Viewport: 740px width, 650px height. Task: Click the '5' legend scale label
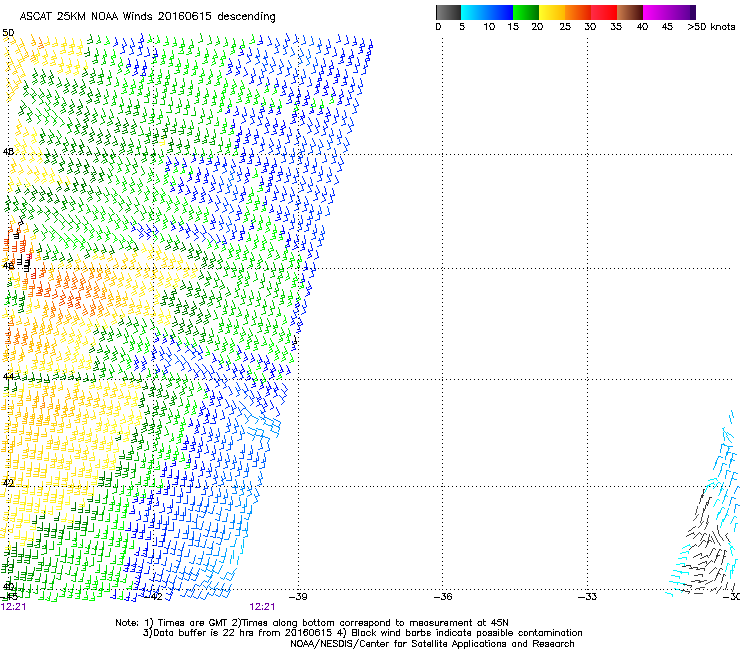pos(462,27)
